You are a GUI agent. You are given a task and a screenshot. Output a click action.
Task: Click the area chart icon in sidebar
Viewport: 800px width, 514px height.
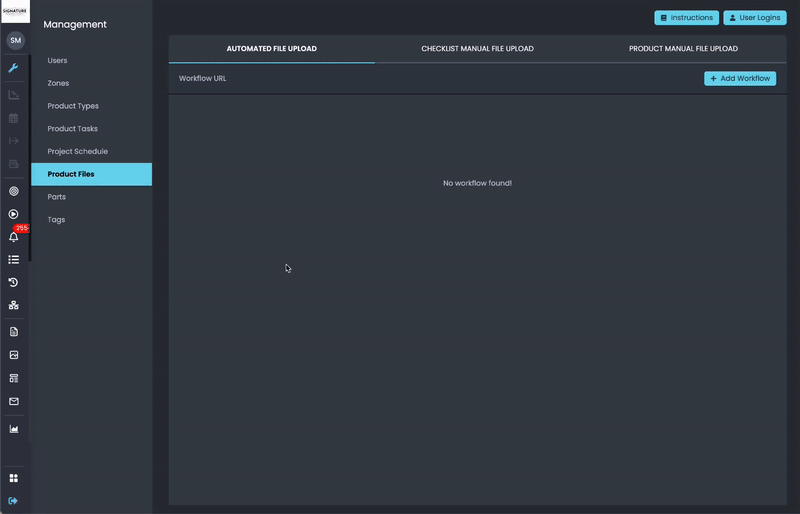coord(14,429)
